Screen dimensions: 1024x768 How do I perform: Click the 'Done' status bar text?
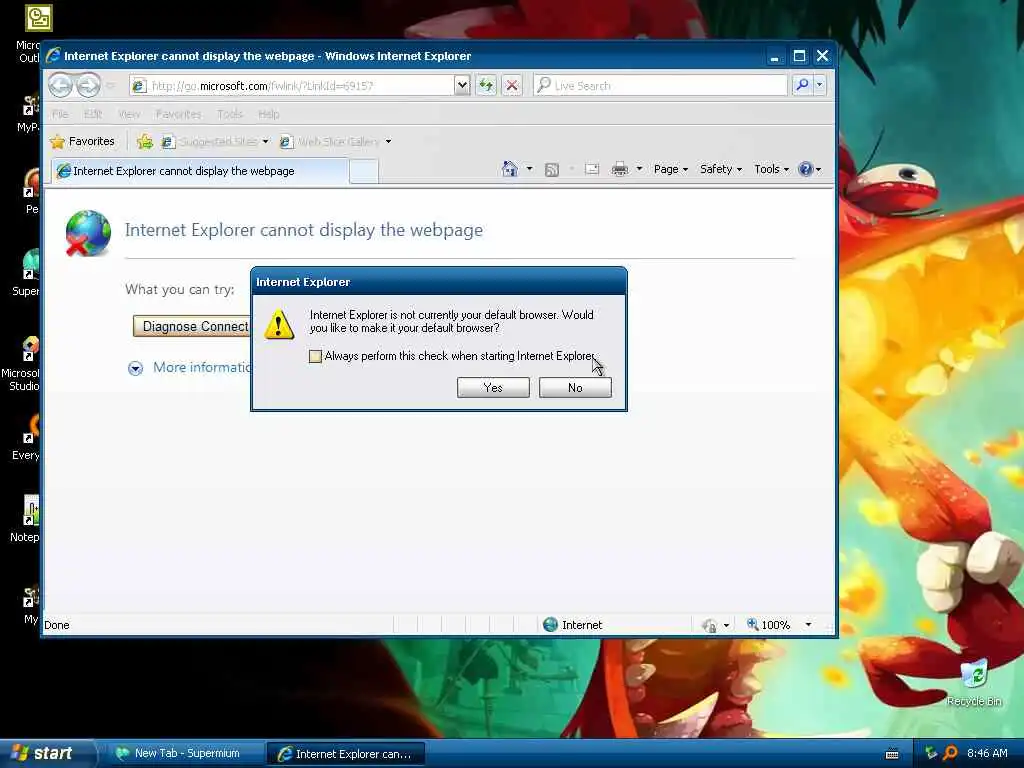(57, 626)
